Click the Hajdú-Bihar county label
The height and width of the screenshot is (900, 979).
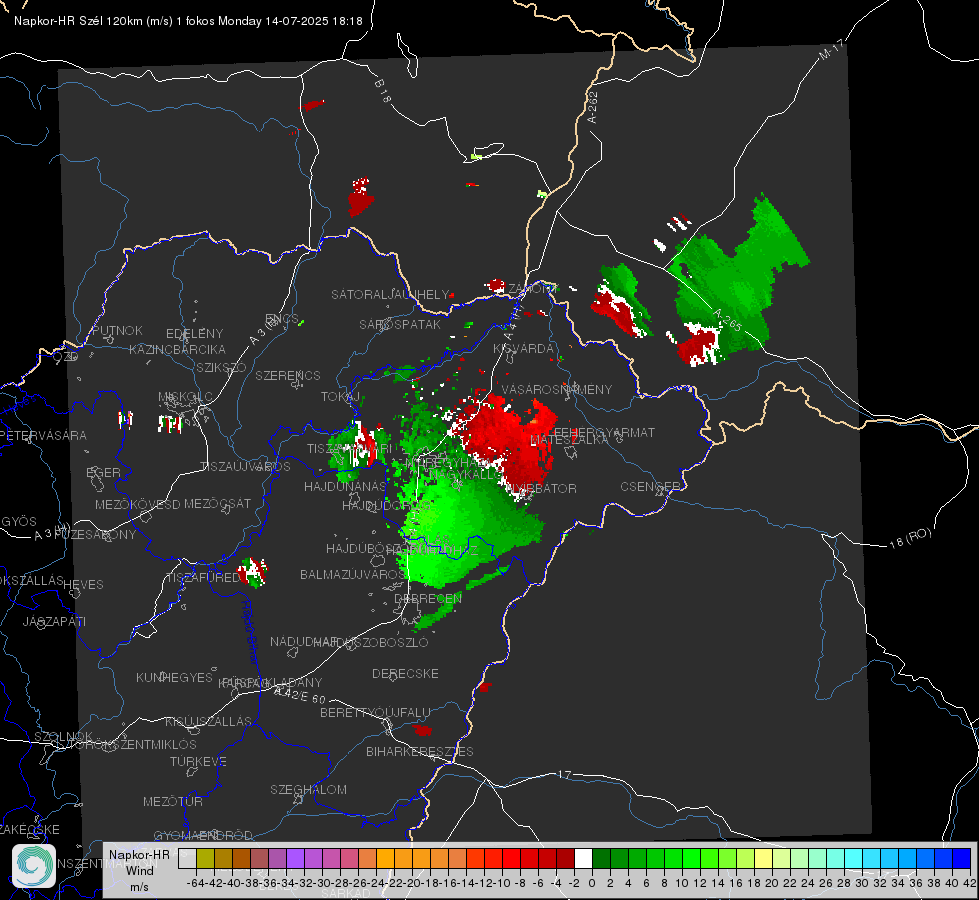pos(250,632)
